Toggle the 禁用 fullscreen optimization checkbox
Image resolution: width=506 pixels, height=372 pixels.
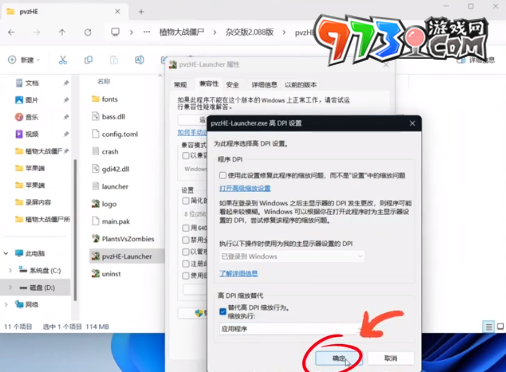[186, 240]
